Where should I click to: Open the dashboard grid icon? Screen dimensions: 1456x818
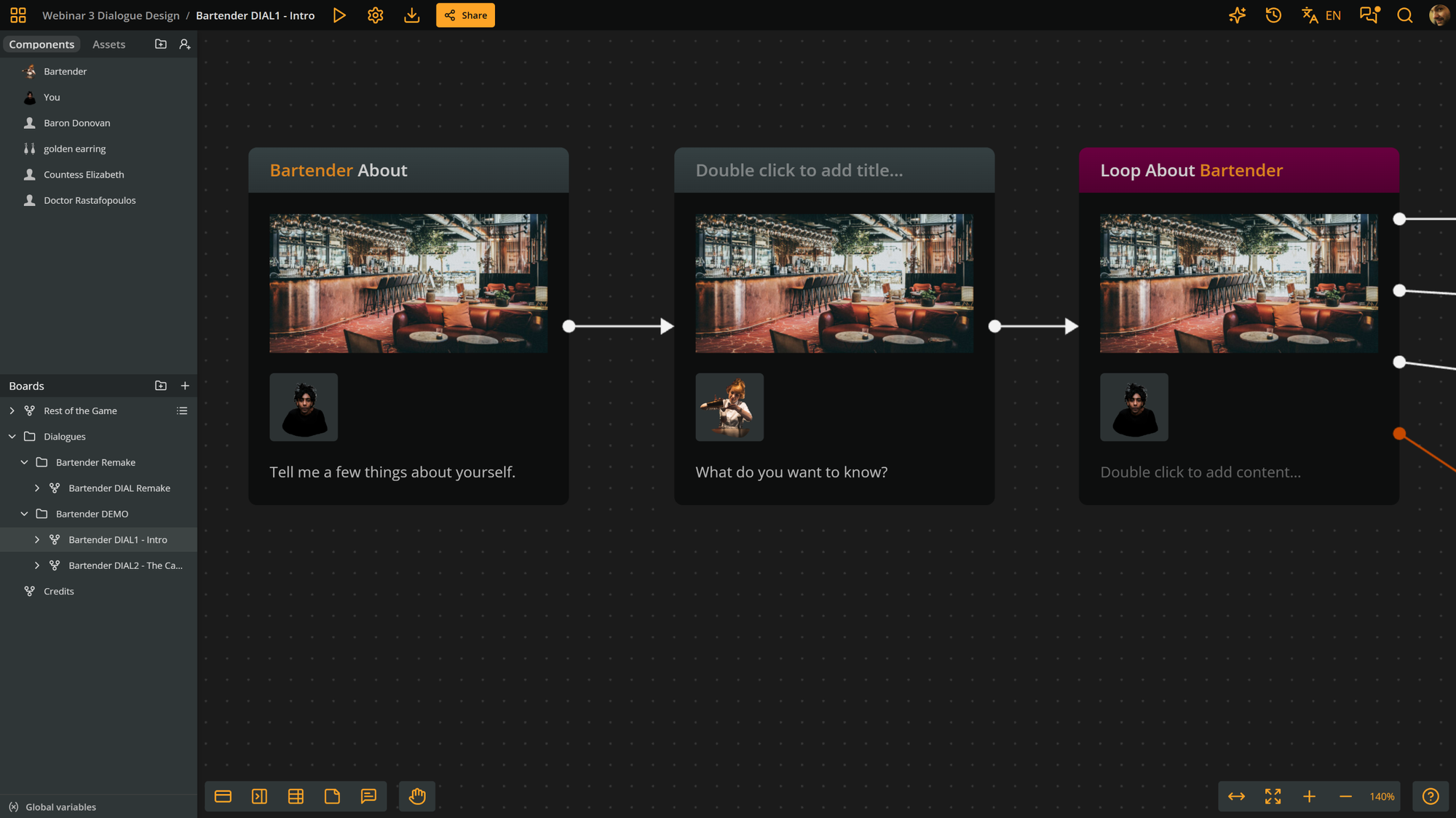point(18,15)
